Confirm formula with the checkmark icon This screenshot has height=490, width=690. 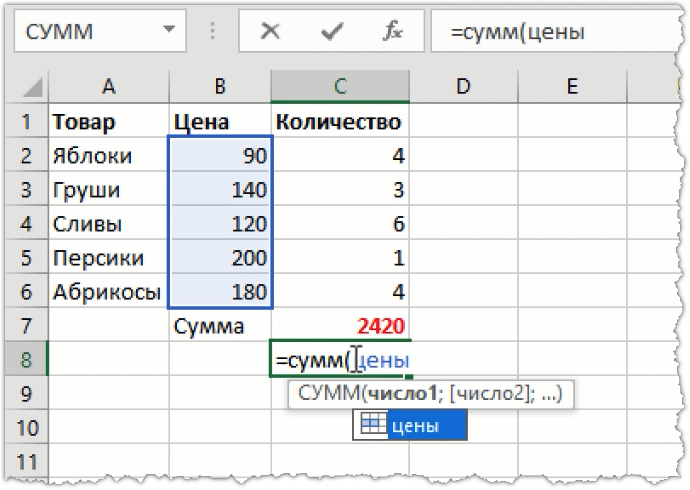331,32
